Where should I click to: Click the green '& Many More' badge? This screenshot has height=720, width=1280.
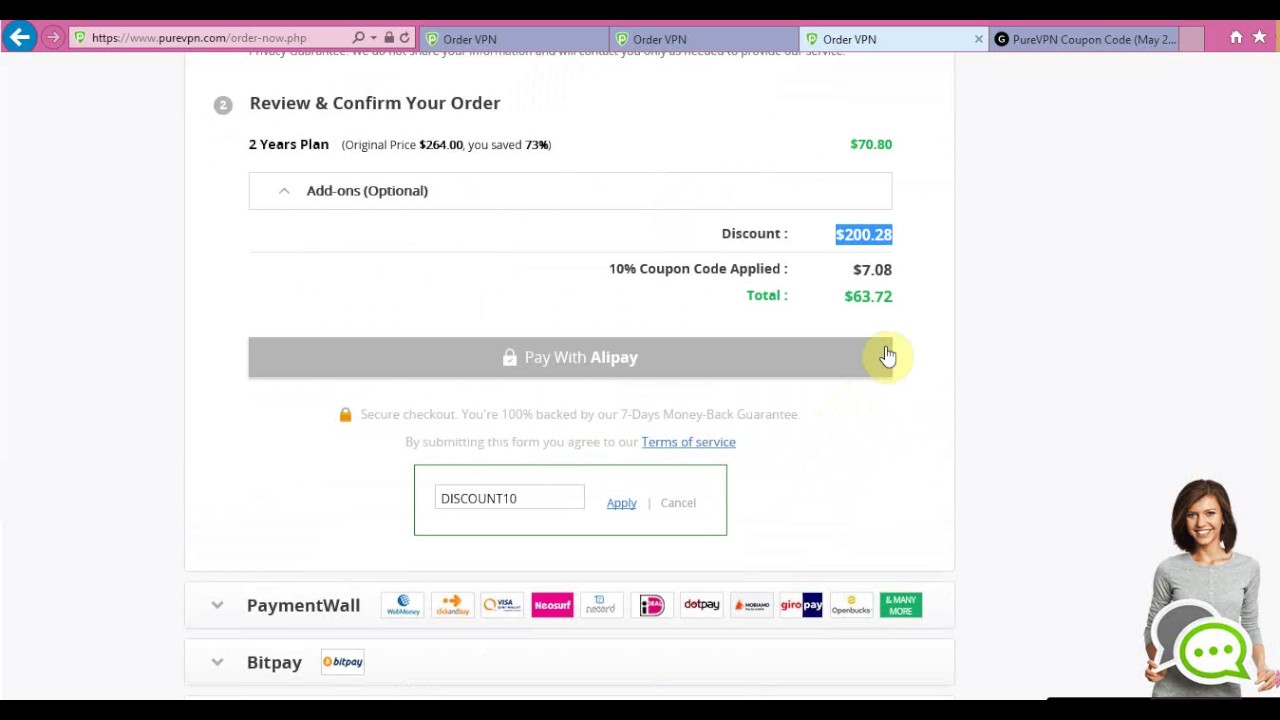[901, 605]
